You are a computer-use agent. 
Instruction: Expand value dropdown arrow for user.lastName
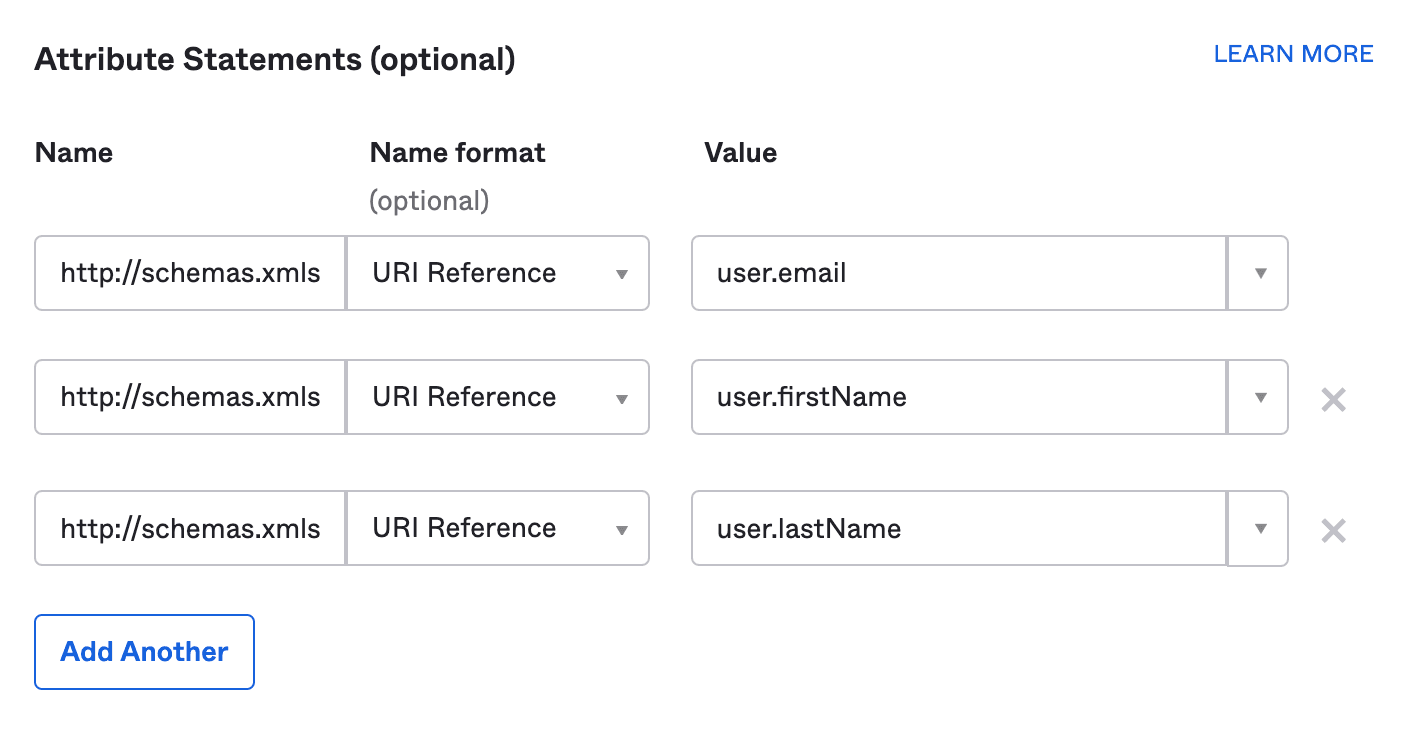pos(1258,528)
